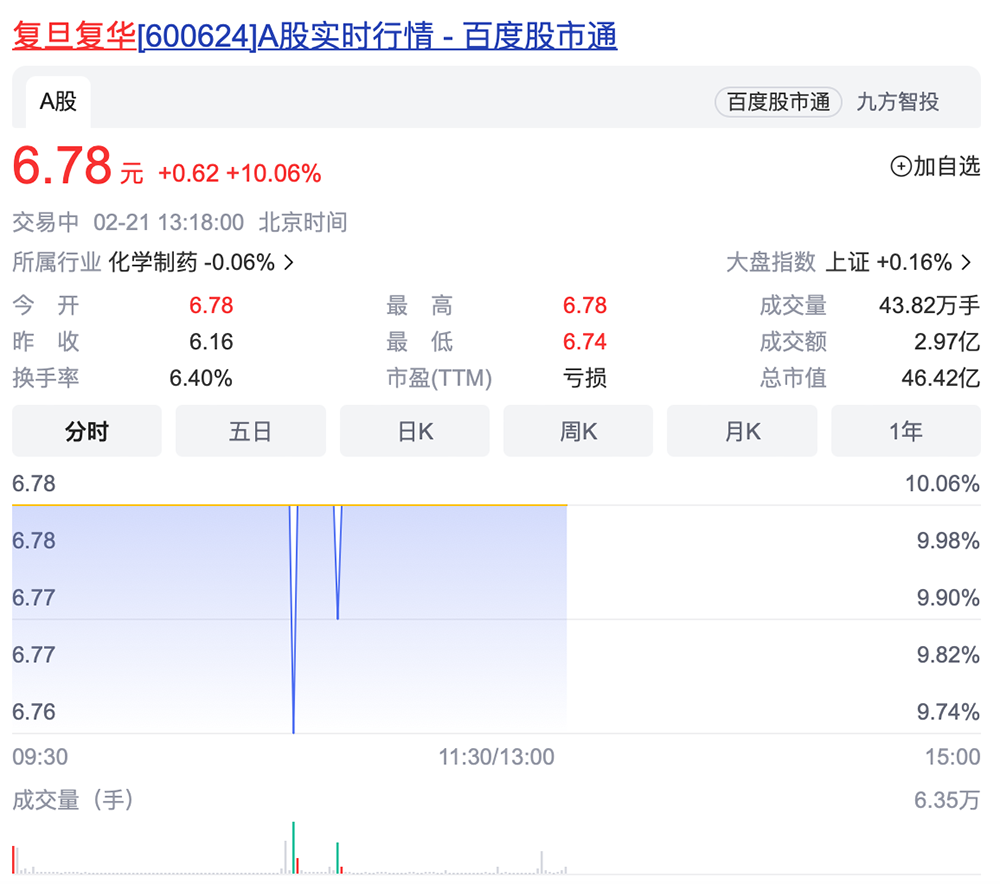Expand the 上证 index chevron
Screen dimensions: 1000x884
(966, 263)
